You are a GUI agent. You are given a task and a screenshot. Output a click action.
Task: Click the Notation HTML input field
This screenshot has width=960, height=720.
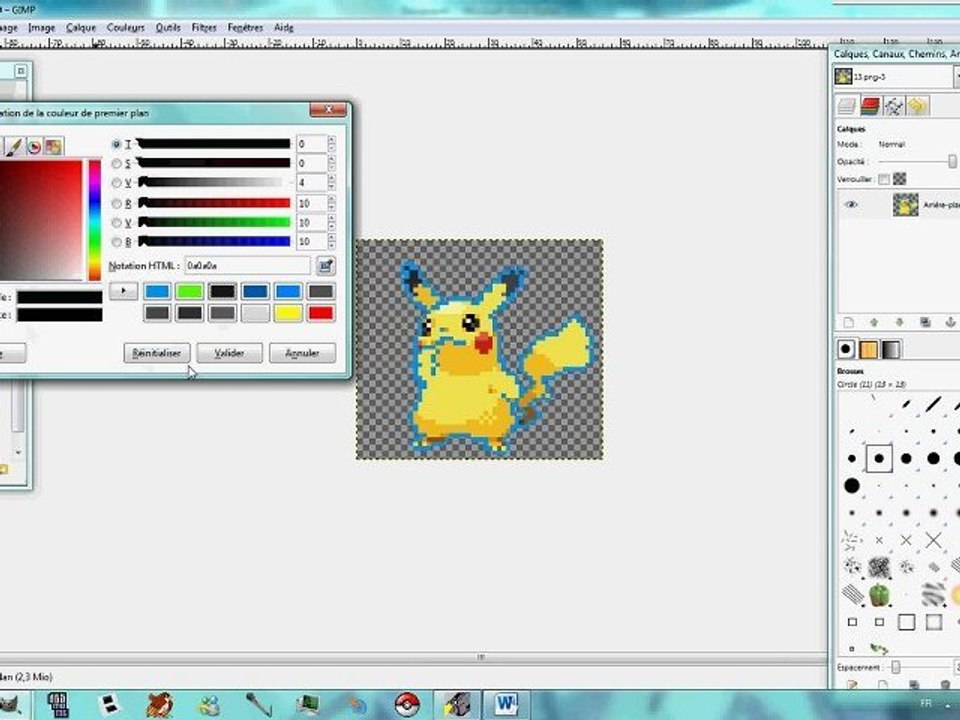(247, 266)
